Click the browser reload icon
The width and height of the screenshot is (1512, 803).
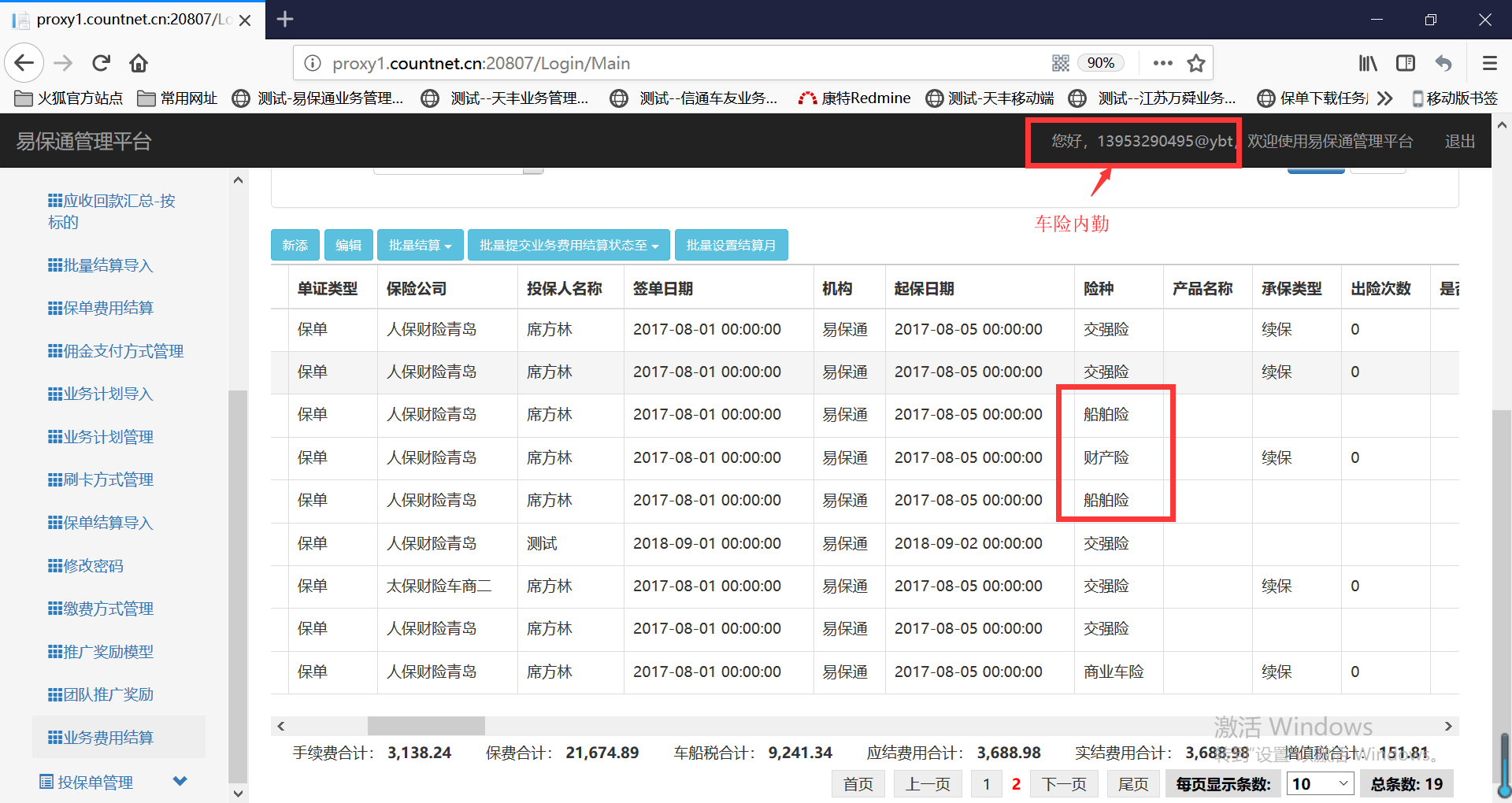click(x=101, y=63)
